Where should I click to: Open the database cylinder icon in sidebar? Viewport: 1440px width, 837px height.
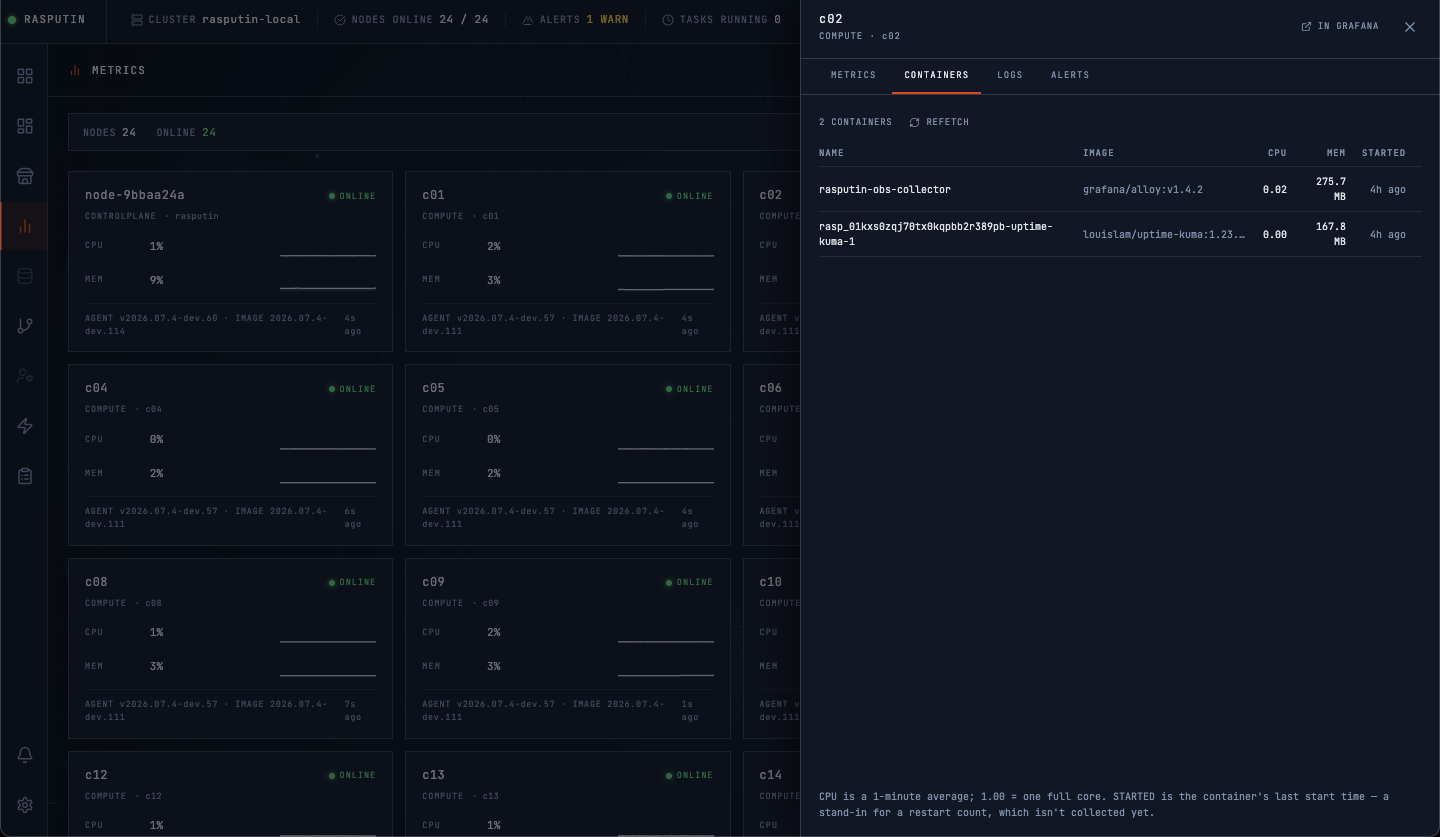click(25, 276)
